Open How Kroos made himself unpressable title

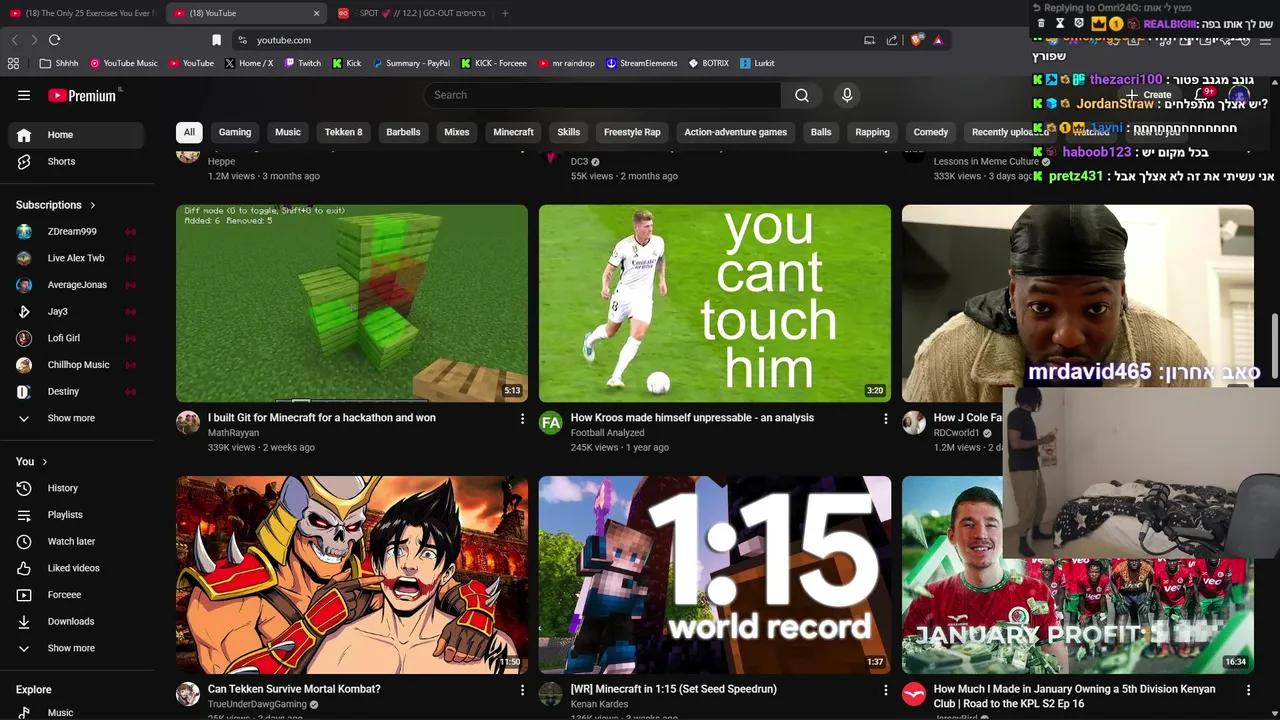pyautogui.click(x=692, y=418)
